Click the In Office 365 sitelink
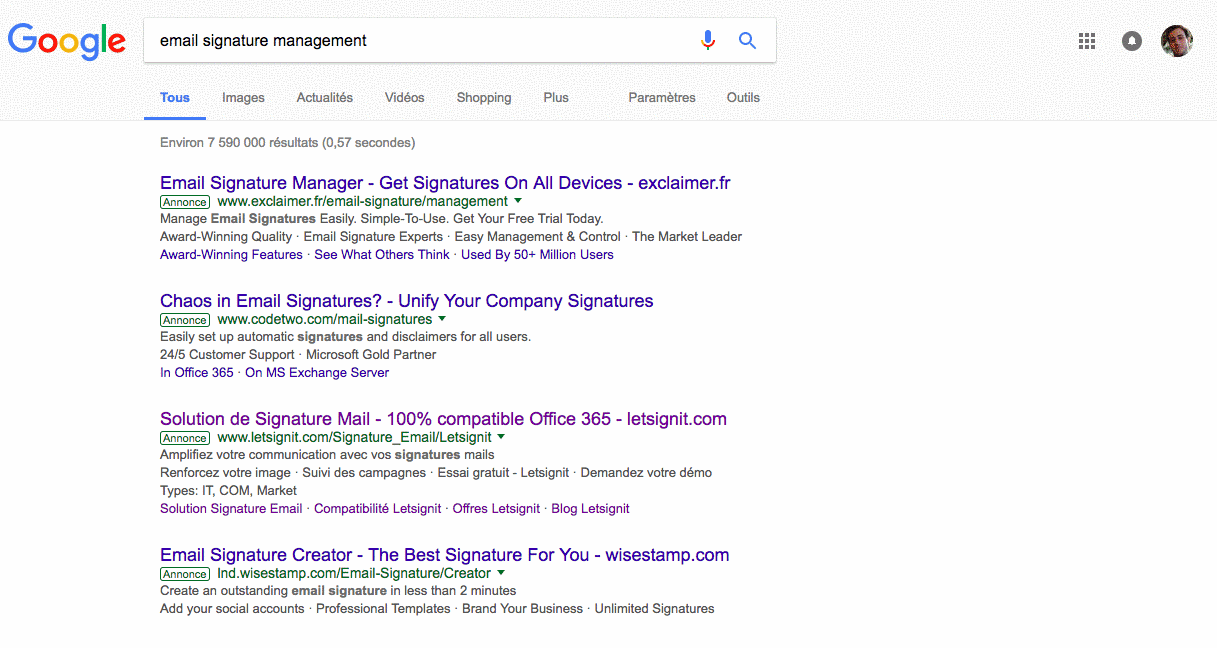The height and width of the screenshot is (648, 1217). [197, 373]
